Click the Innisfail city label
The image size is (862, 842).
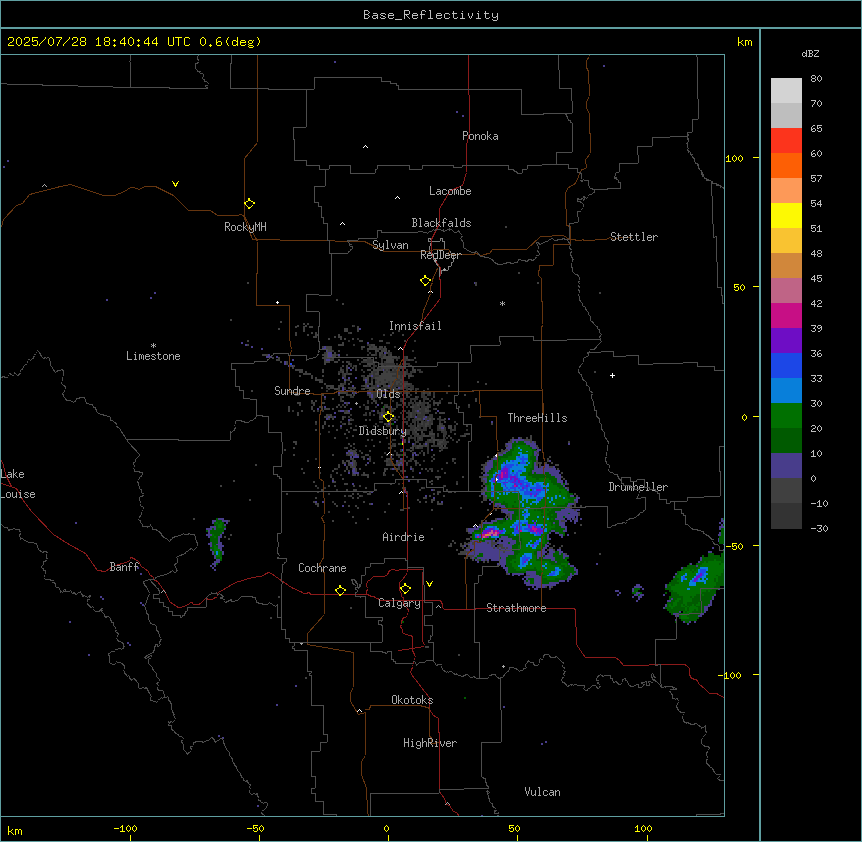(415, 326)
